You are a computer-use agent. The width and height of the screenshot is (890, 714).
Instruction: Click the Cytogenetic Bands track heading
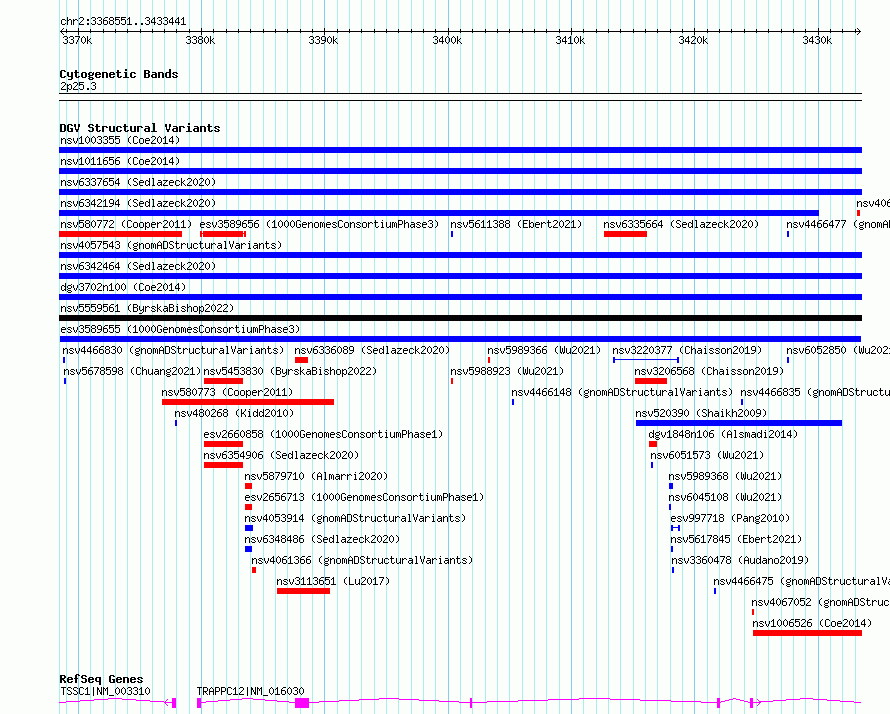click(118, 74)
